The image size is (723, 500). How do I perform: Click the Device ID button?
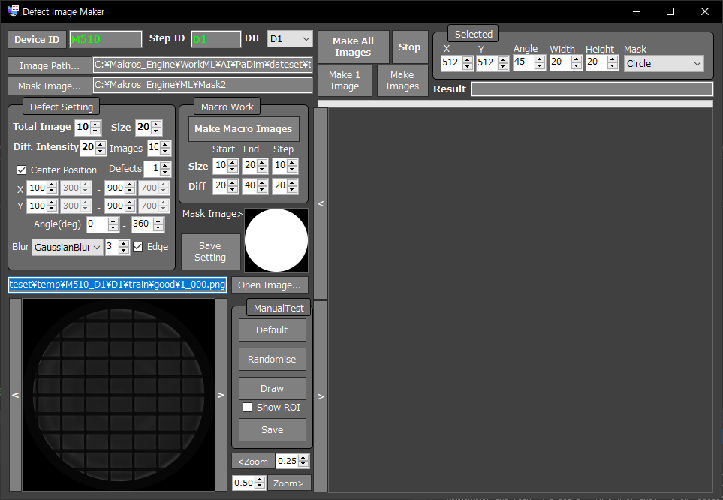36,40
